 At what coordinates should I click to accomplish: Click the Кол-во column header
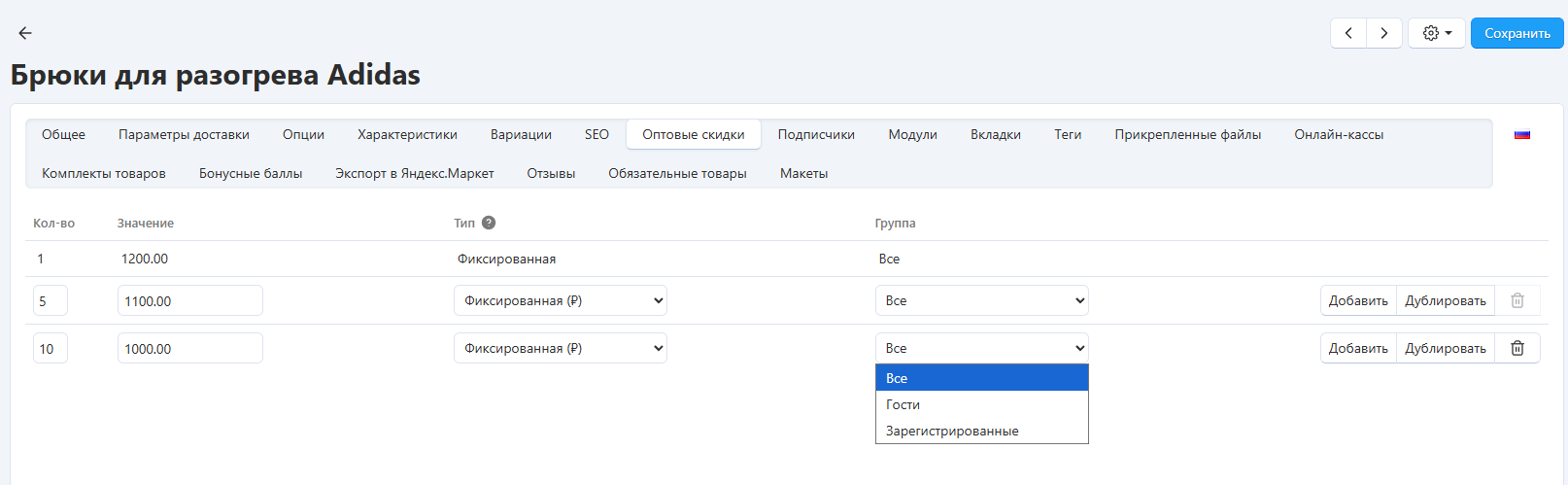click(x=53, y=223)
